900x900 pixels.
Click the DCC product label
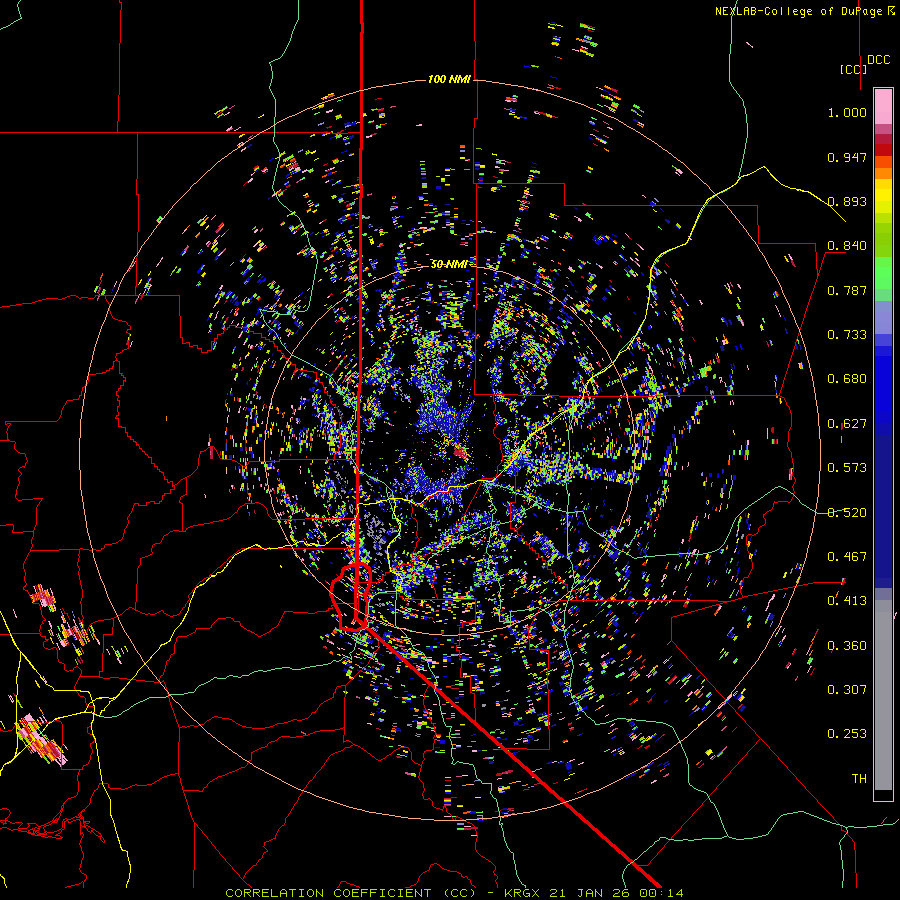879,60
